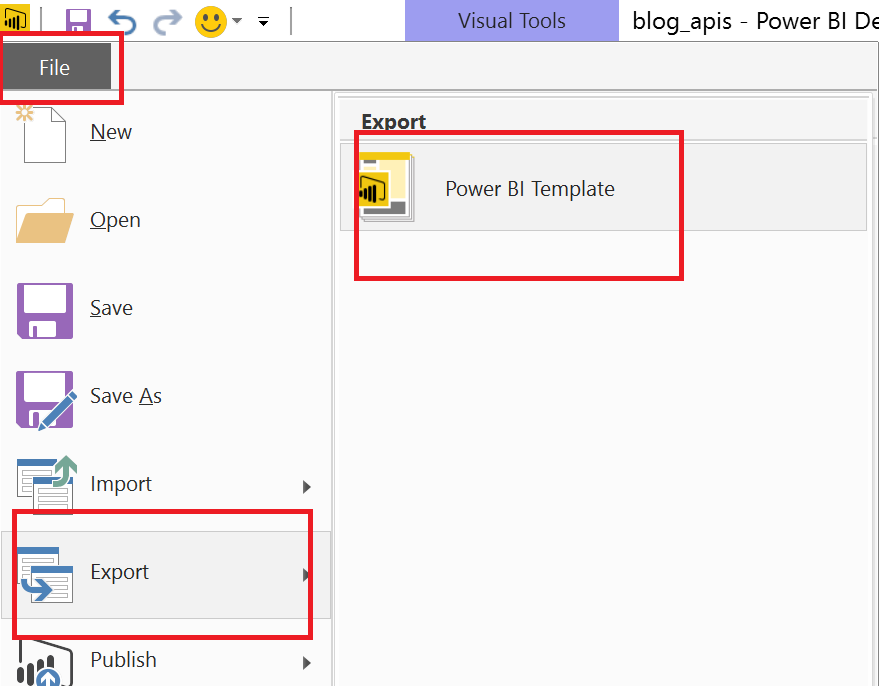
Task: Open the Visual Tools tab
Action: 511,21
